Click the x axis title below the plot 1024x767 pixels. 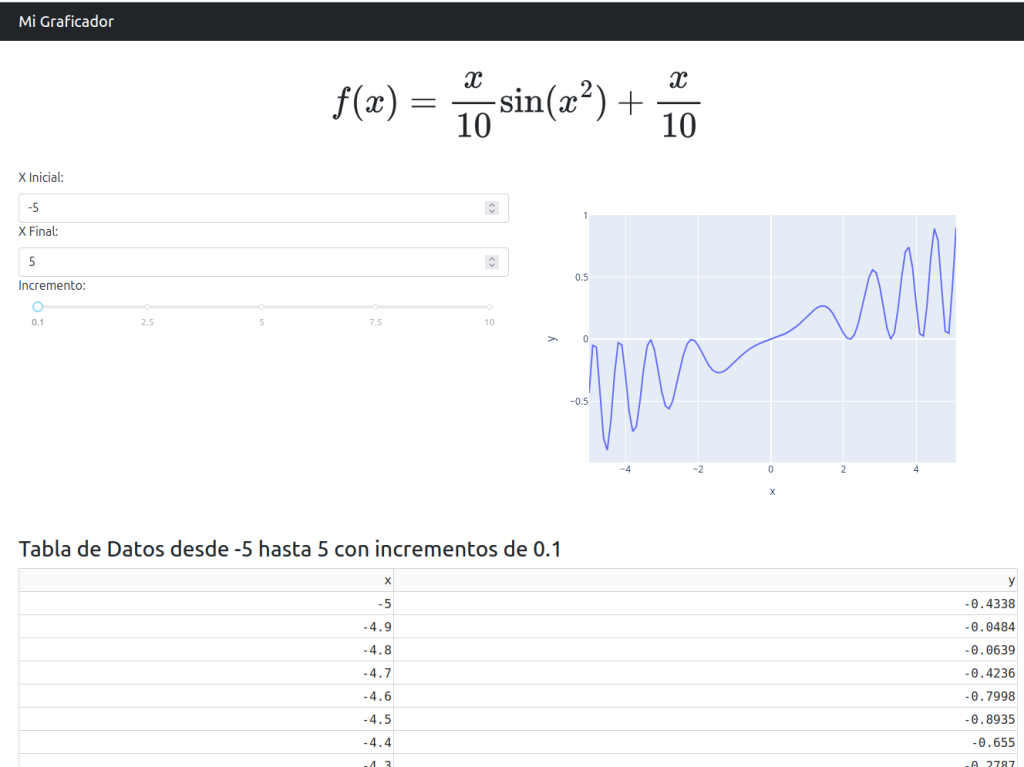pos(772,491)
